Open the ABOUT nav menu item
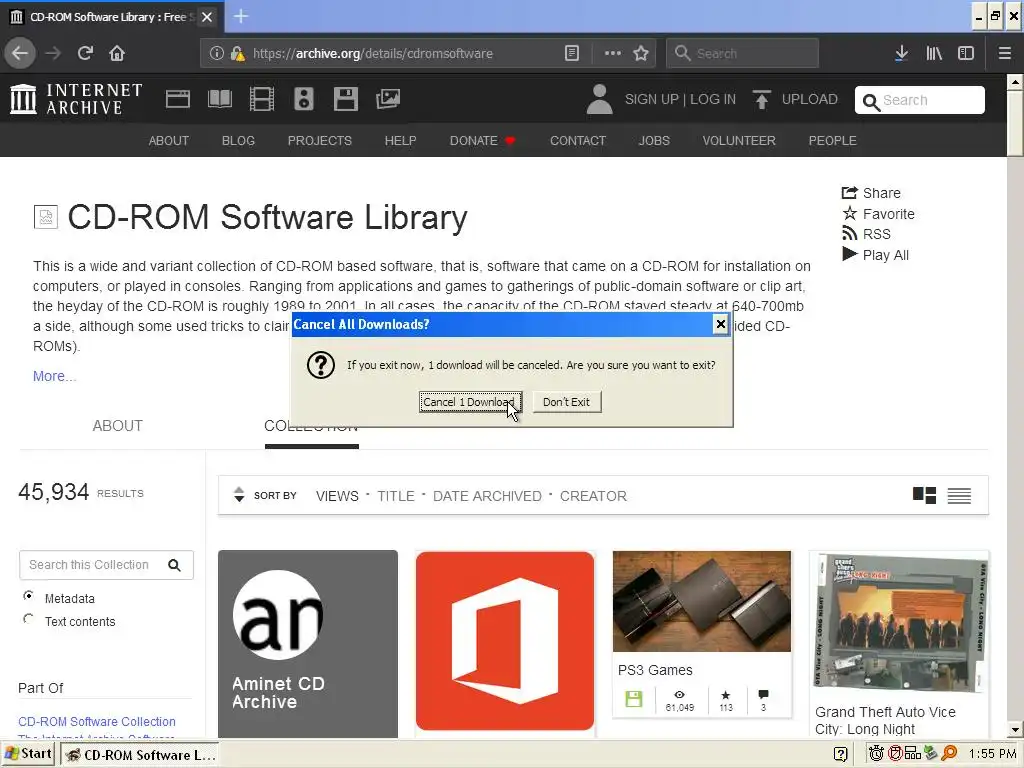 (168, 140)
